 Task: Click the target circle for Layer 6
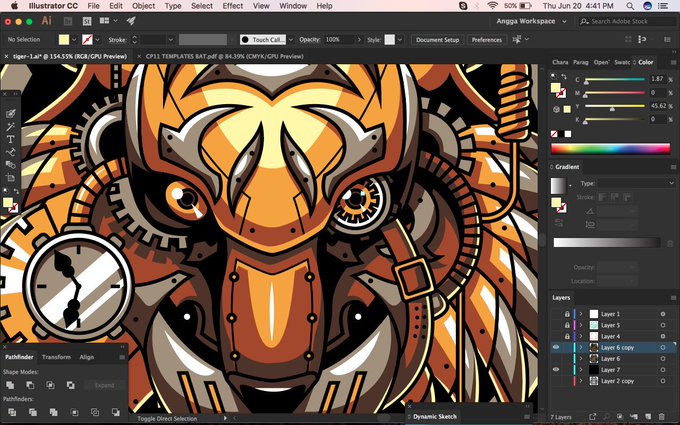click(663, 359)
